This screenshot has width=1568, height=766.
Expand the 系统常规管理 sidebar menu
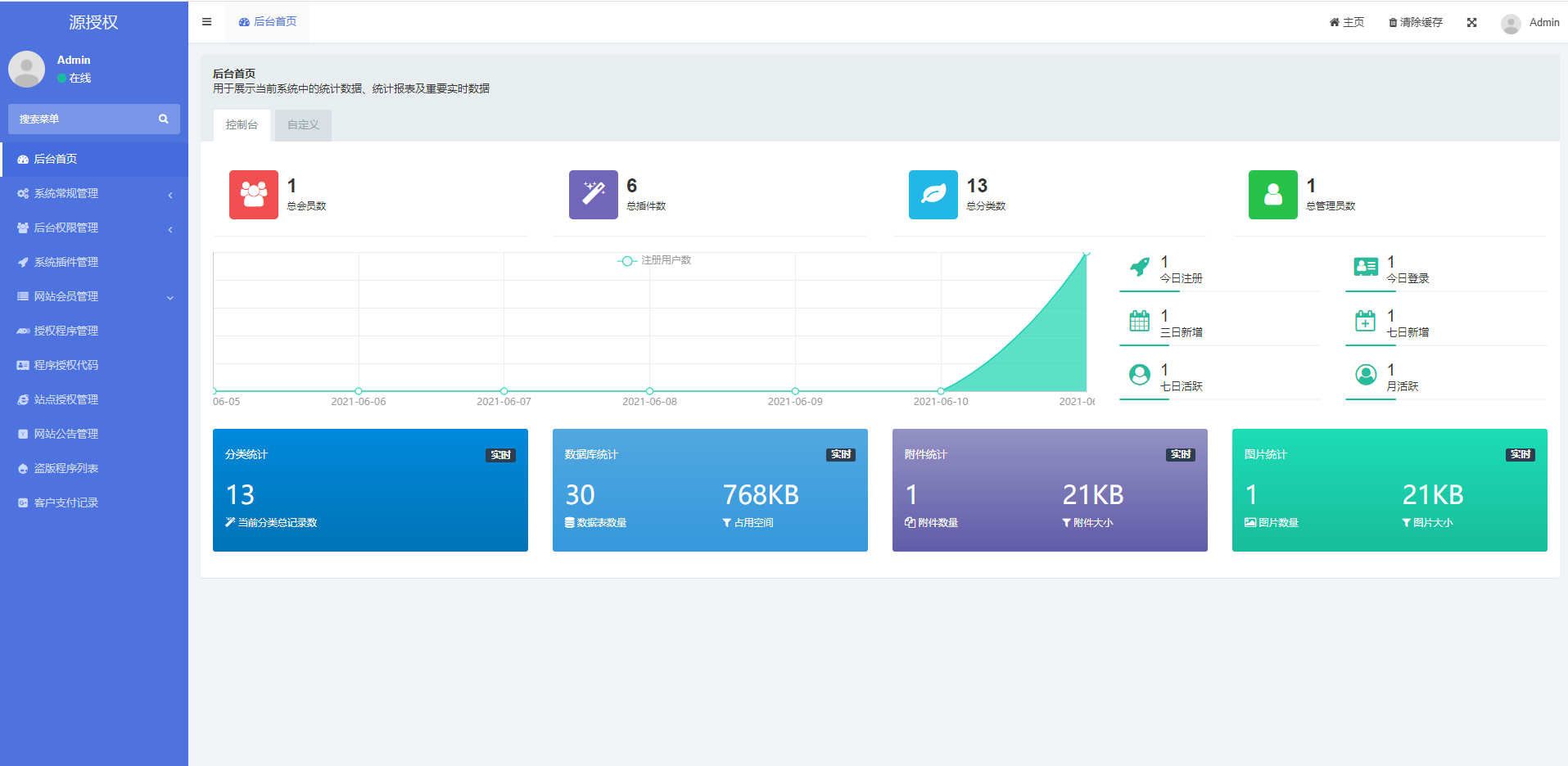[94, 194]
